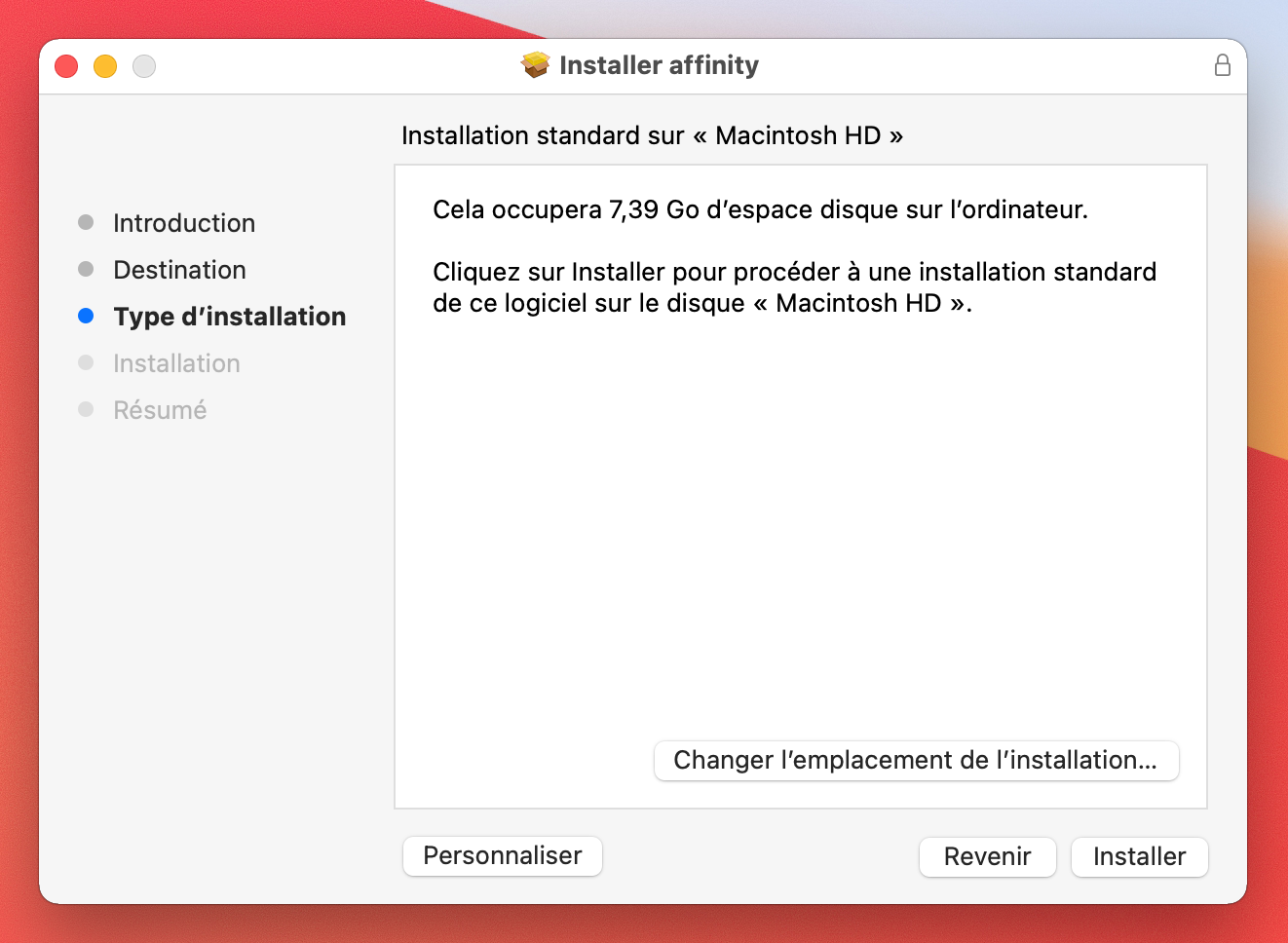Click the package box icon beside the title

coord(535,65)
